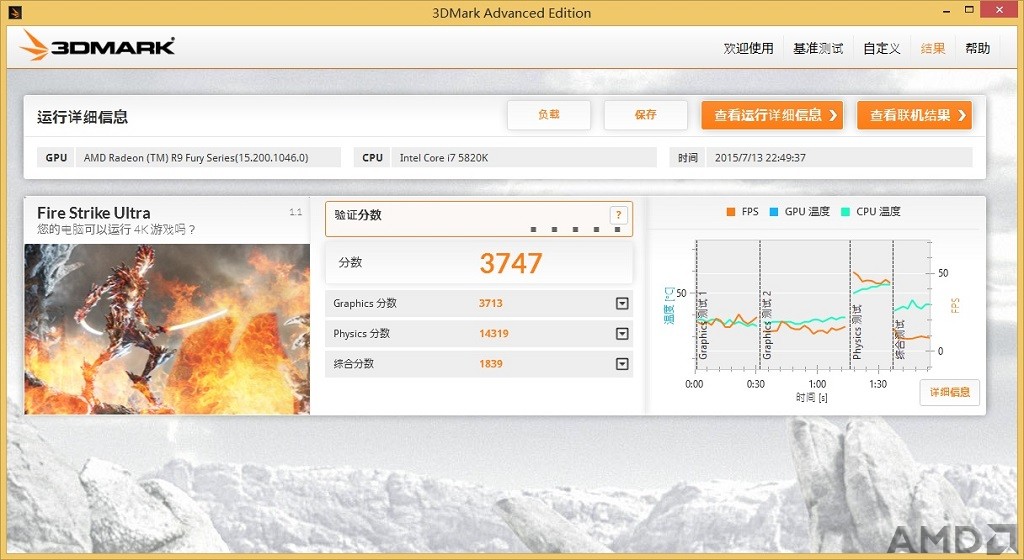
Task: Click the Physics测试 chart marker
Action: [x=857, y=332]
